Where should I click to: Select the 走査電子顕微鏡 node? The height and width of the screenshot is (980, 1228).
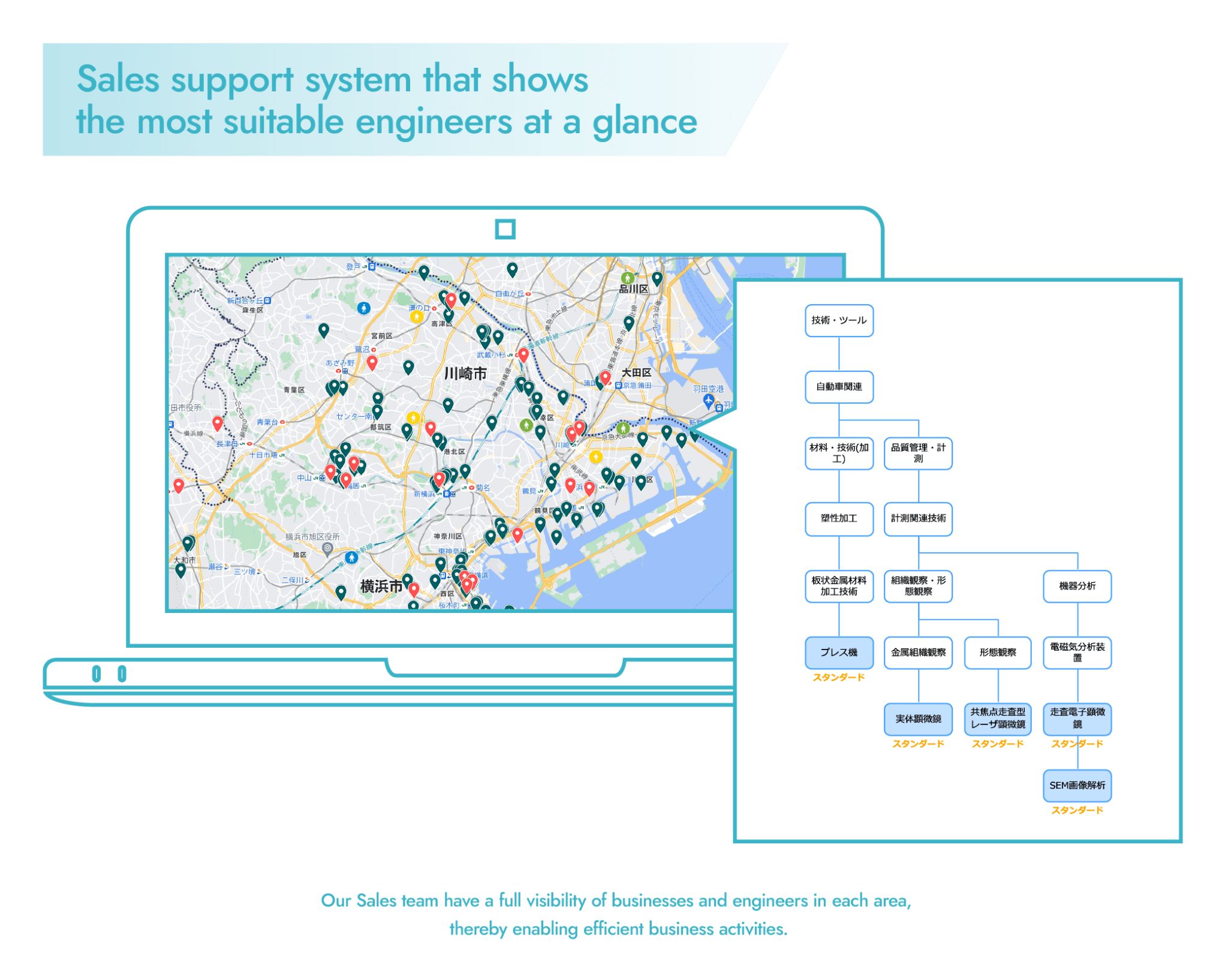point(1077,719)
